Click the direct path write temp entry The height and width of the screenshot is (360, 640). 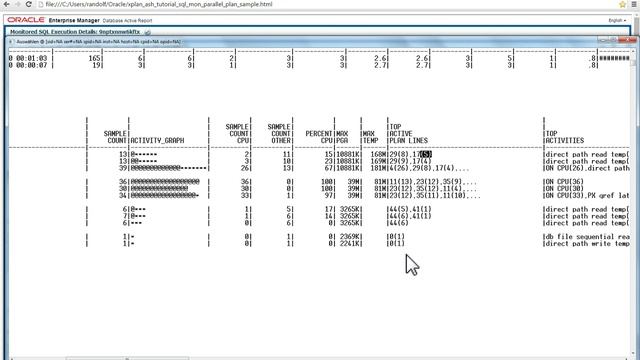[587, 243]
